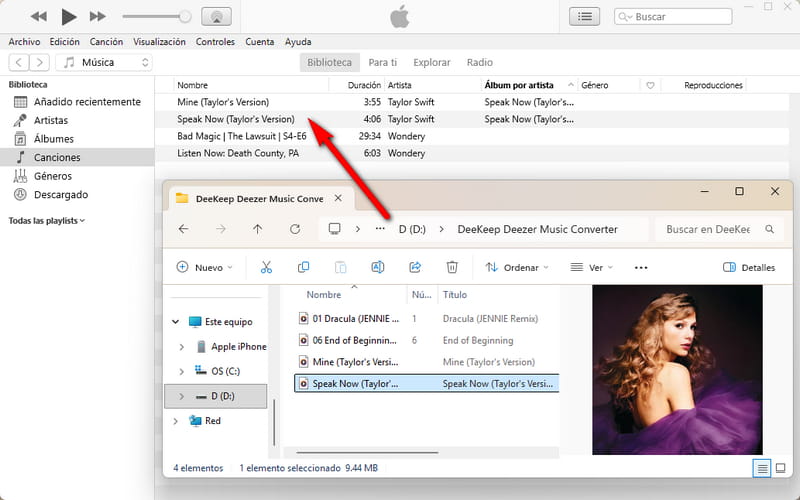Expand the Todas las playlists section
The width and height of the screenshot is (800, 500).
point(46,221)
